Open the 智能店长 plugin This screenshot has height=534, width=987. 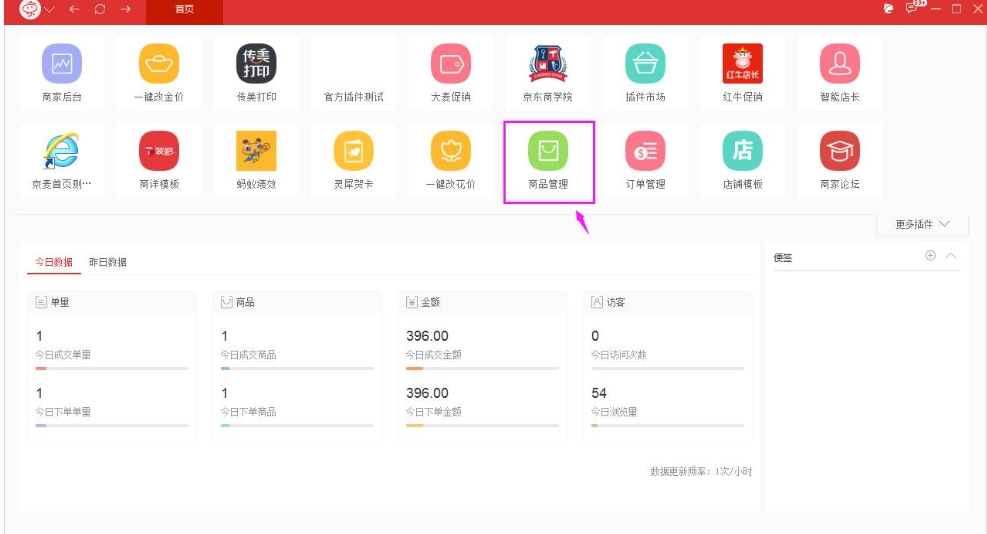840,64
